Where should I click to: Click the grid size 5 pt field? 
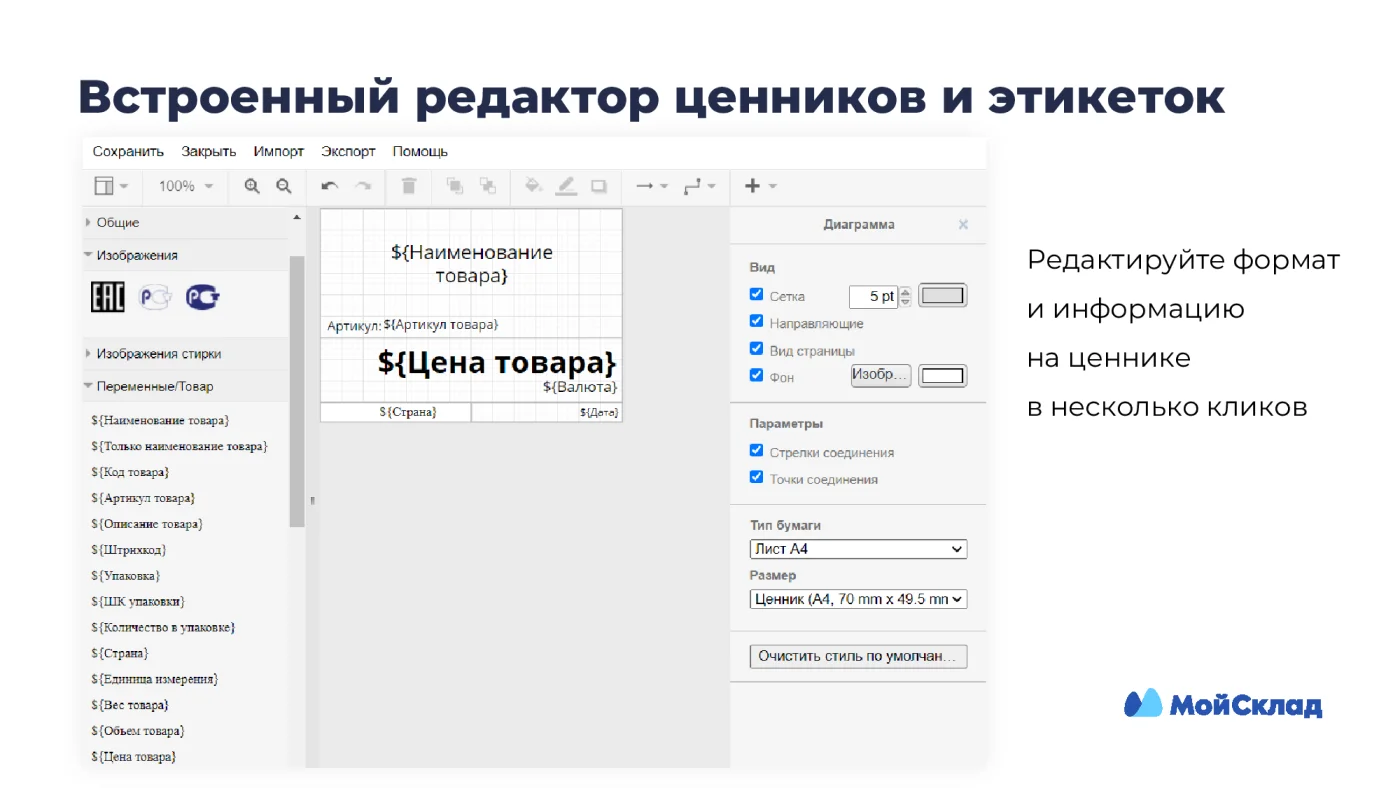(873, 296)
